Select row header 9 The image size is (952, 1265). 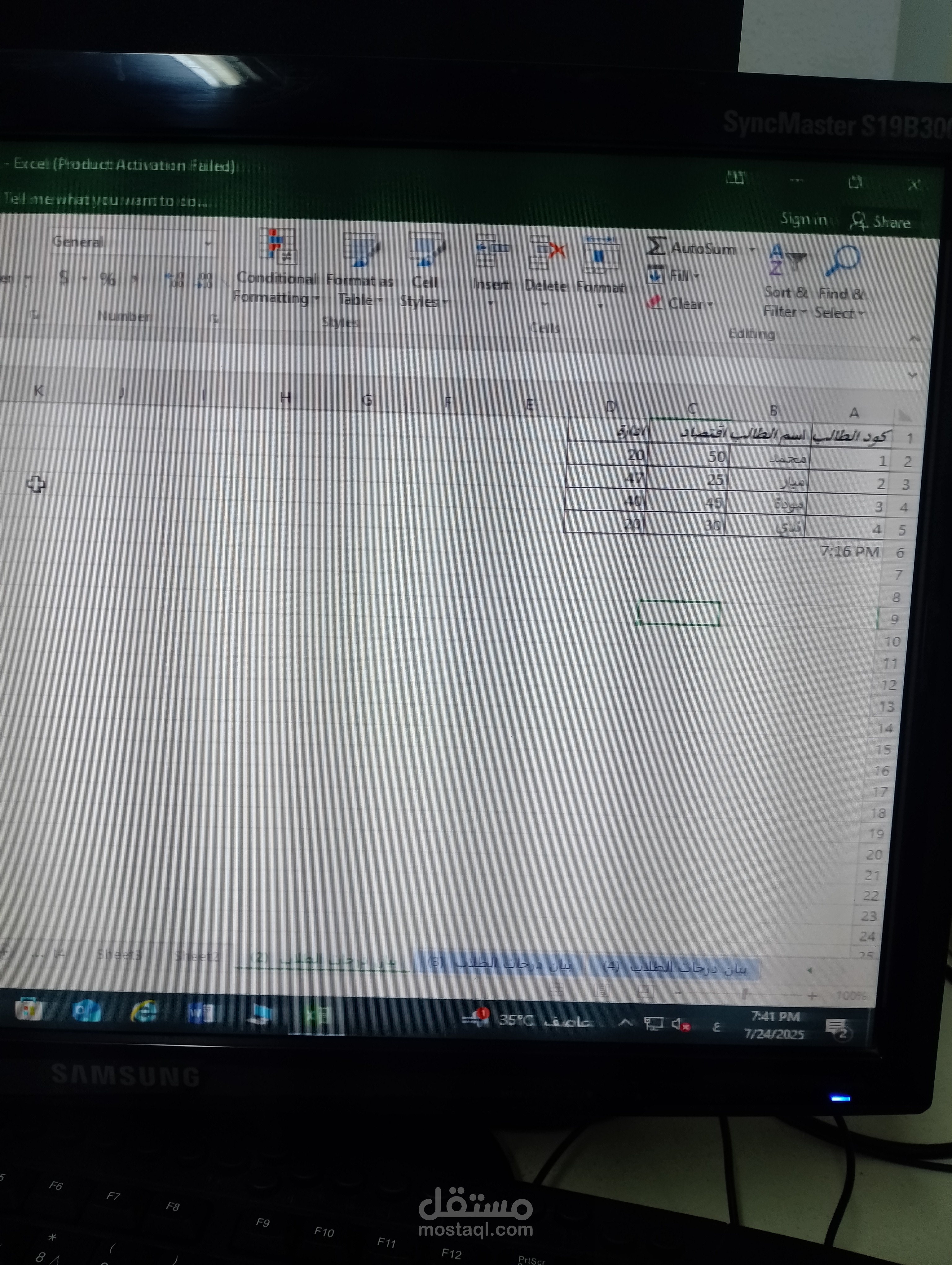[894, 619]
